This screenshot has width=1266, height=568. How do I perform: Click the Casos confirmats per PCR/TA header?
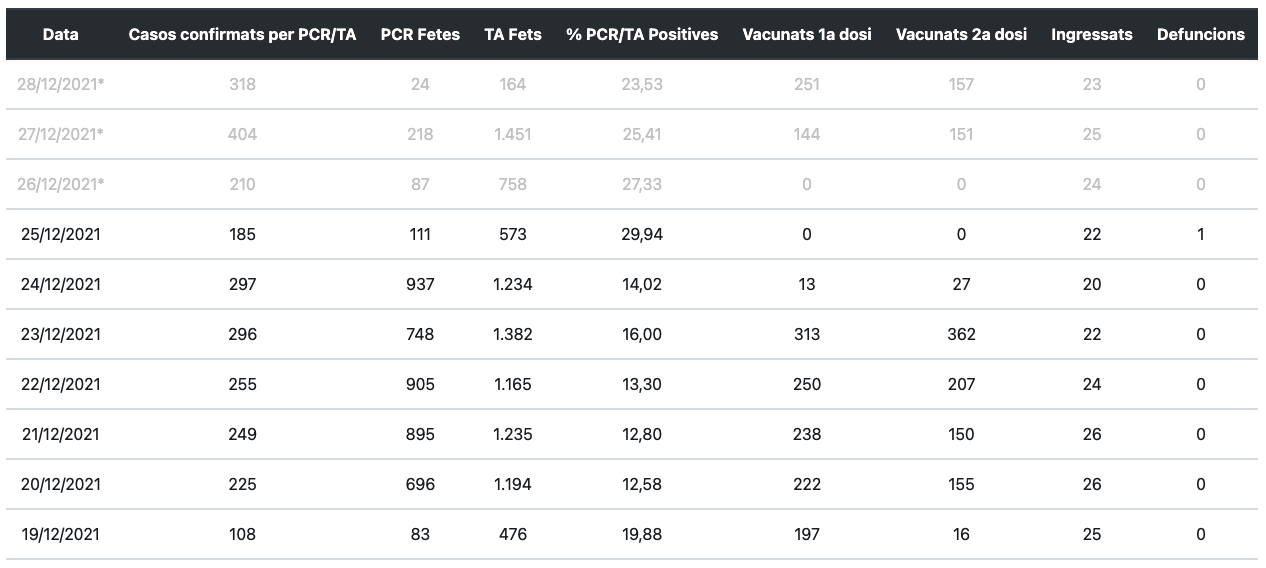[x=242, y=34]
